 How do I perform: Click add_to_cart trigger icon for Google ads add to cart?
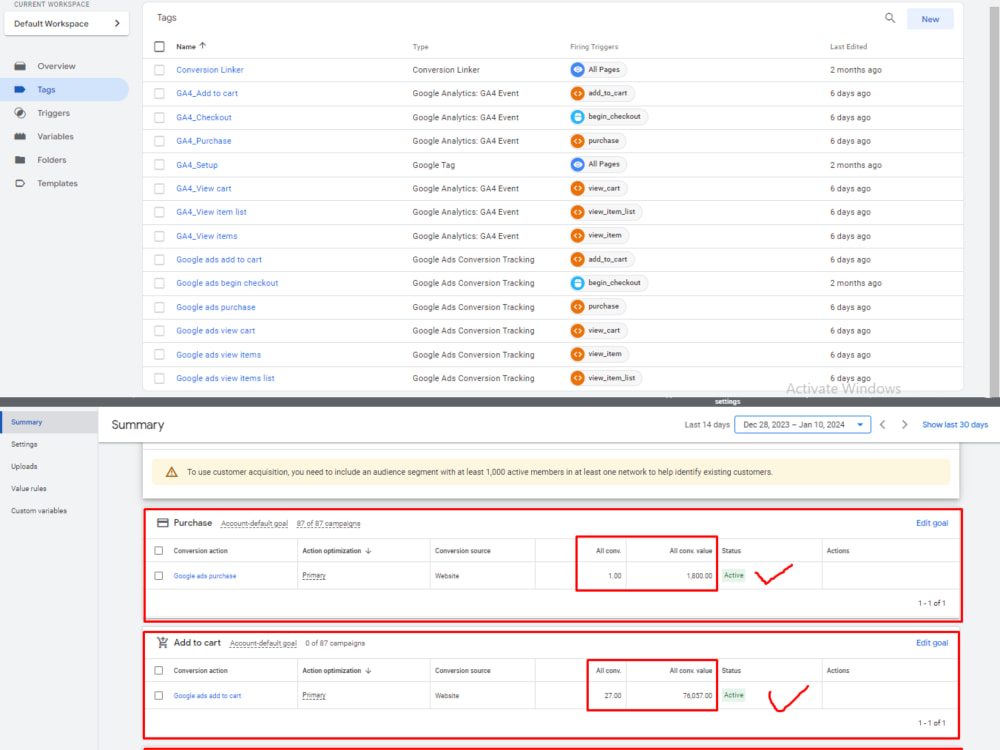[577, 260]
